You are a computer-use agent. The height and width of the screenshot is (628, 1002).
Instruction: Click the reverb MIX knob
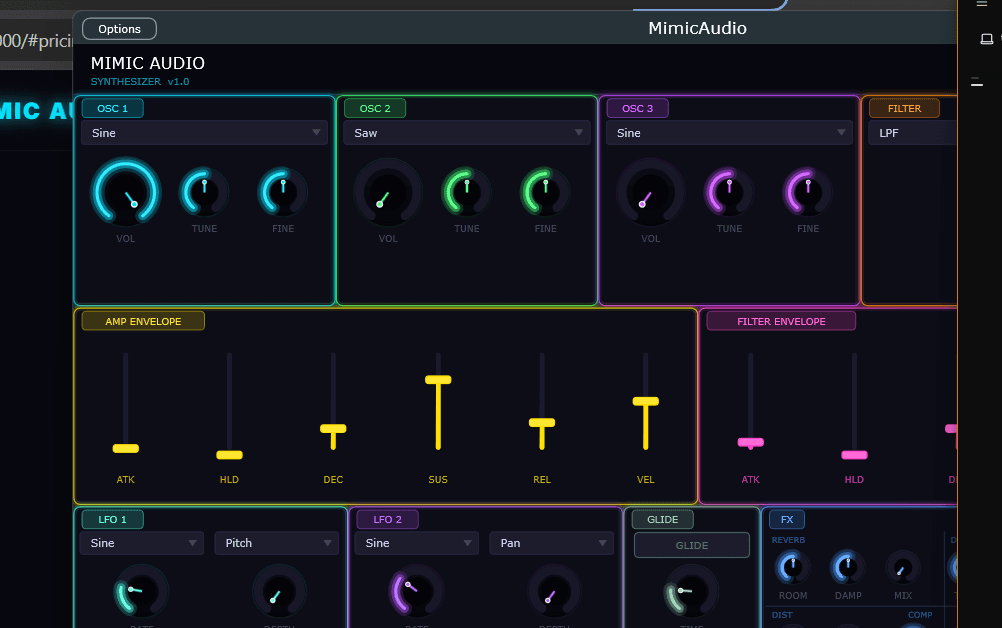coord(902,567)
